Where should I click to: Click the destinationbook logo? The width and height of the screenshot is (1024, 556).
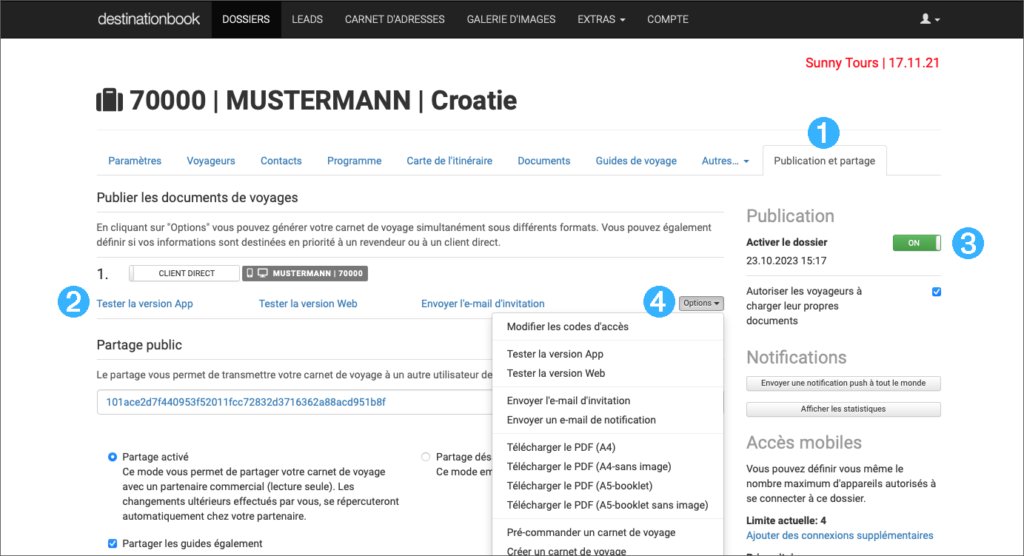coord(149,19)
